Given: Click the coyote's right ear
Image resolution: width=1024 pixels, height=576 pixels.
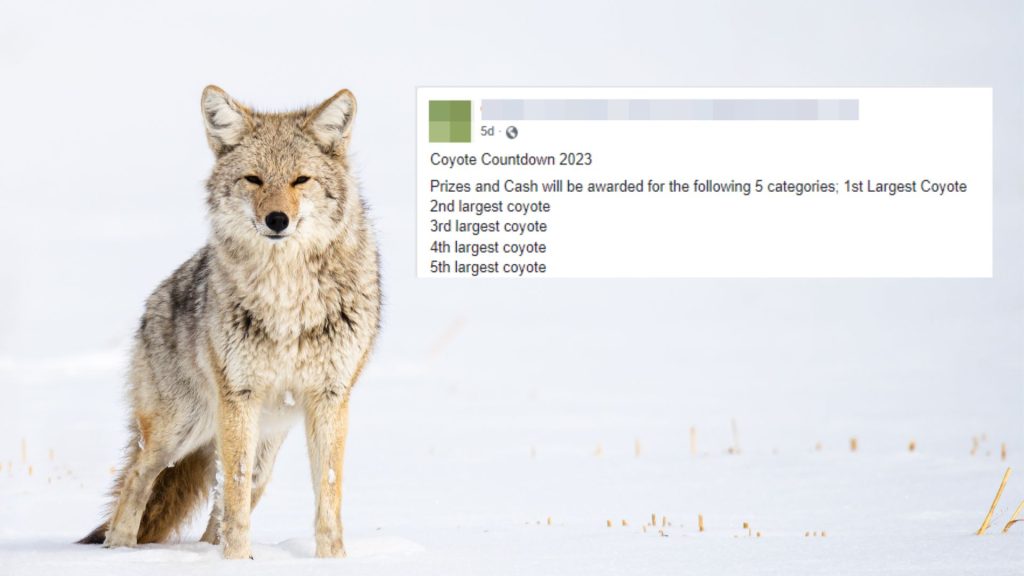Looking at the screenshot, I should 334,119.
